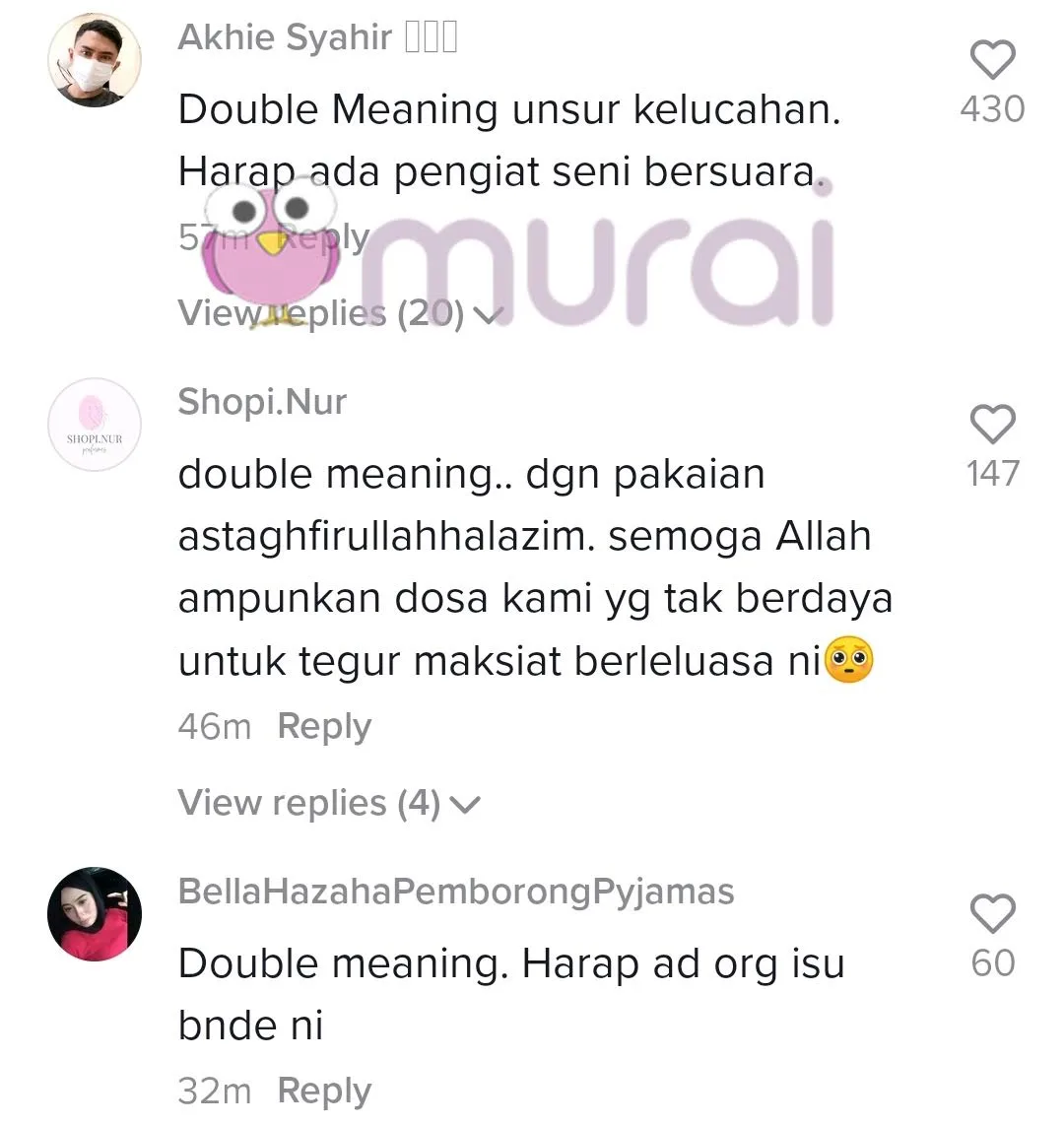
Task: Like Shopi.Nur's comment with heart icon
Action: [x=992, y=424]
